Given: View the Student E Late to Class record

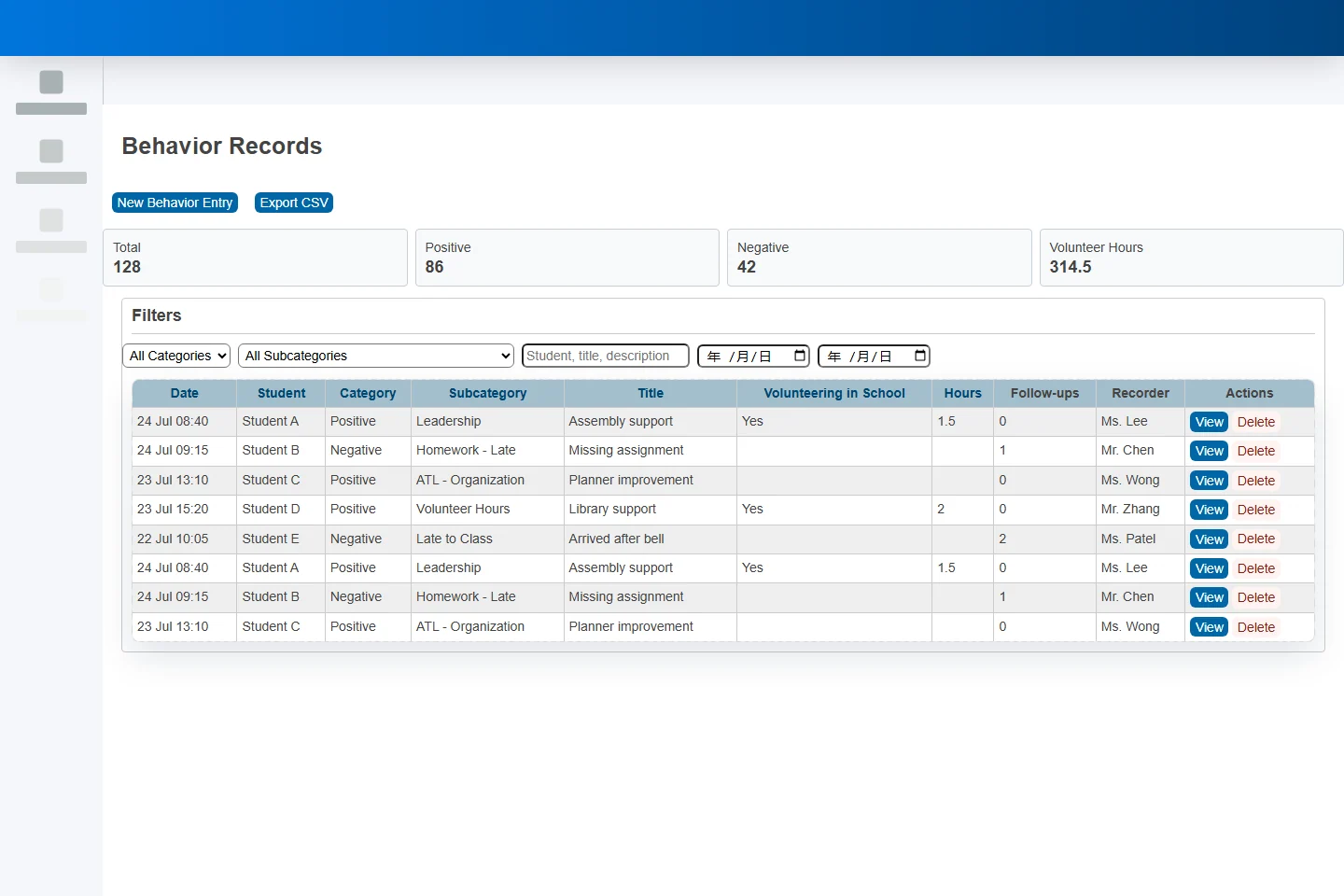Looking at the screenshot, I should [x=1209, y=539].
